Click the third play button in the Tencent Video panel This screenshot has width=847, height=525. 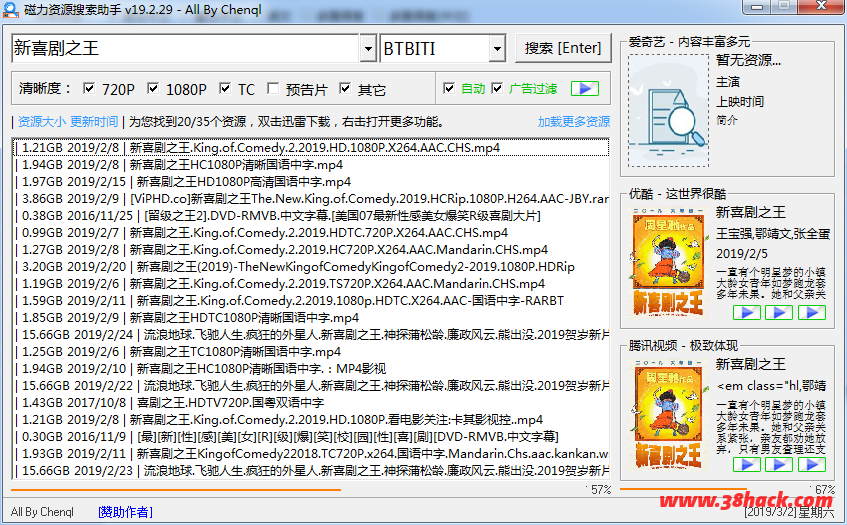812,465
